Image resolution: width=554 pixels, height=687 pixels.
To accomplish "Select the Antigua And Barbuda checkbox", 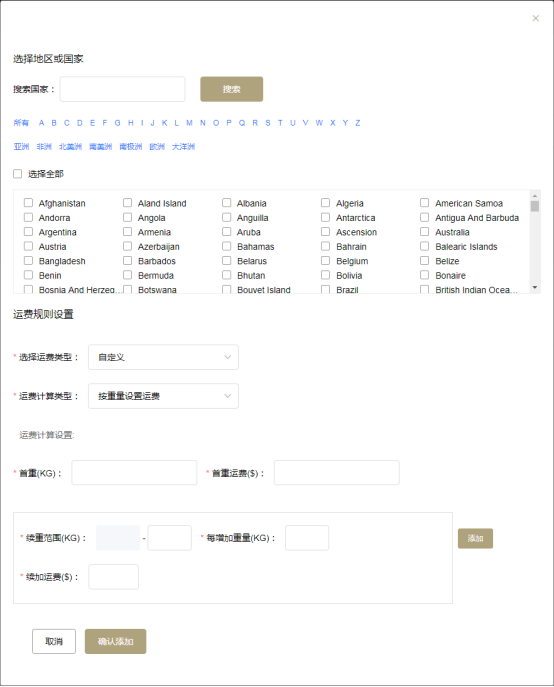I will (425, 217).
